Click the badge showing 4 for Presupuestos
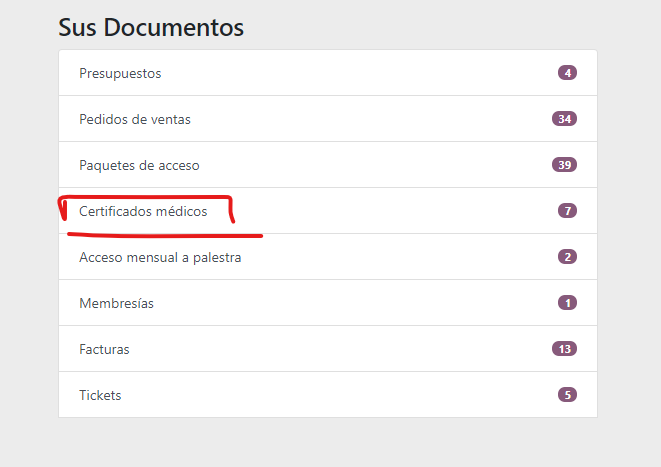The width and height of the screenshot is (661, 467). click(x=567, y=73)
